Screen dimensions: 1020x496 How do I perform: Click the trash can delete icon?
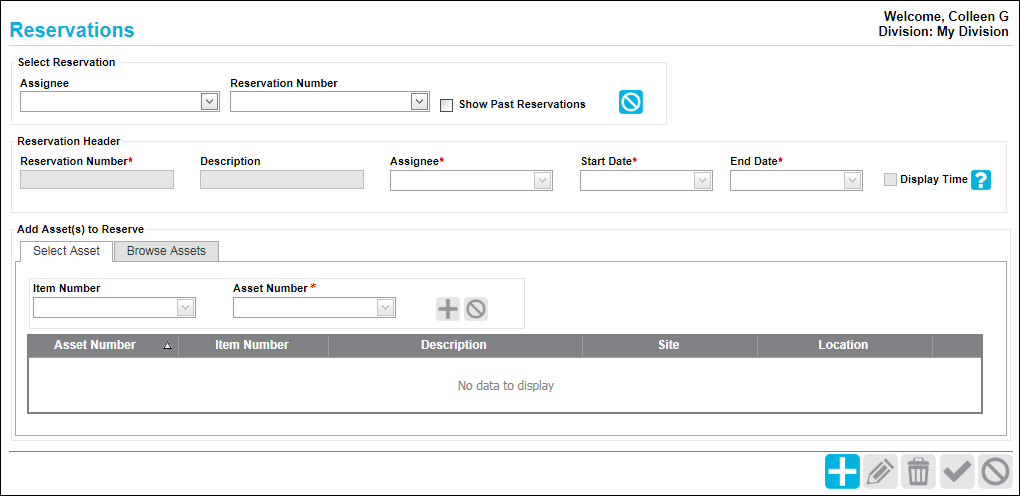[919, 471]
